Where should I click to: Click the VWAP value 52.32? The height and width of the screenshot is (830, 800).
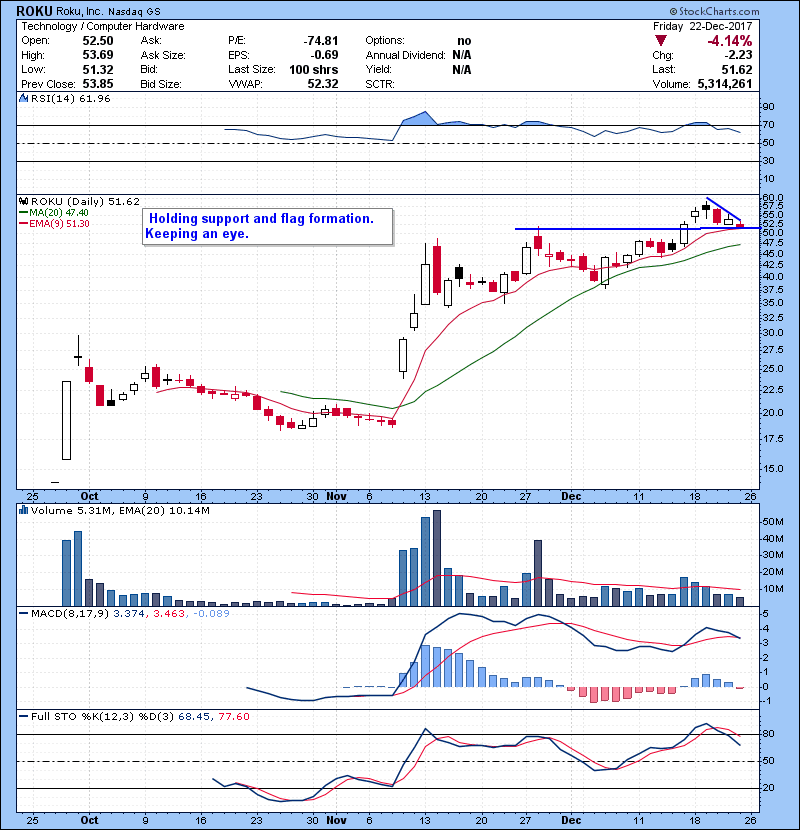pos(323,84)
